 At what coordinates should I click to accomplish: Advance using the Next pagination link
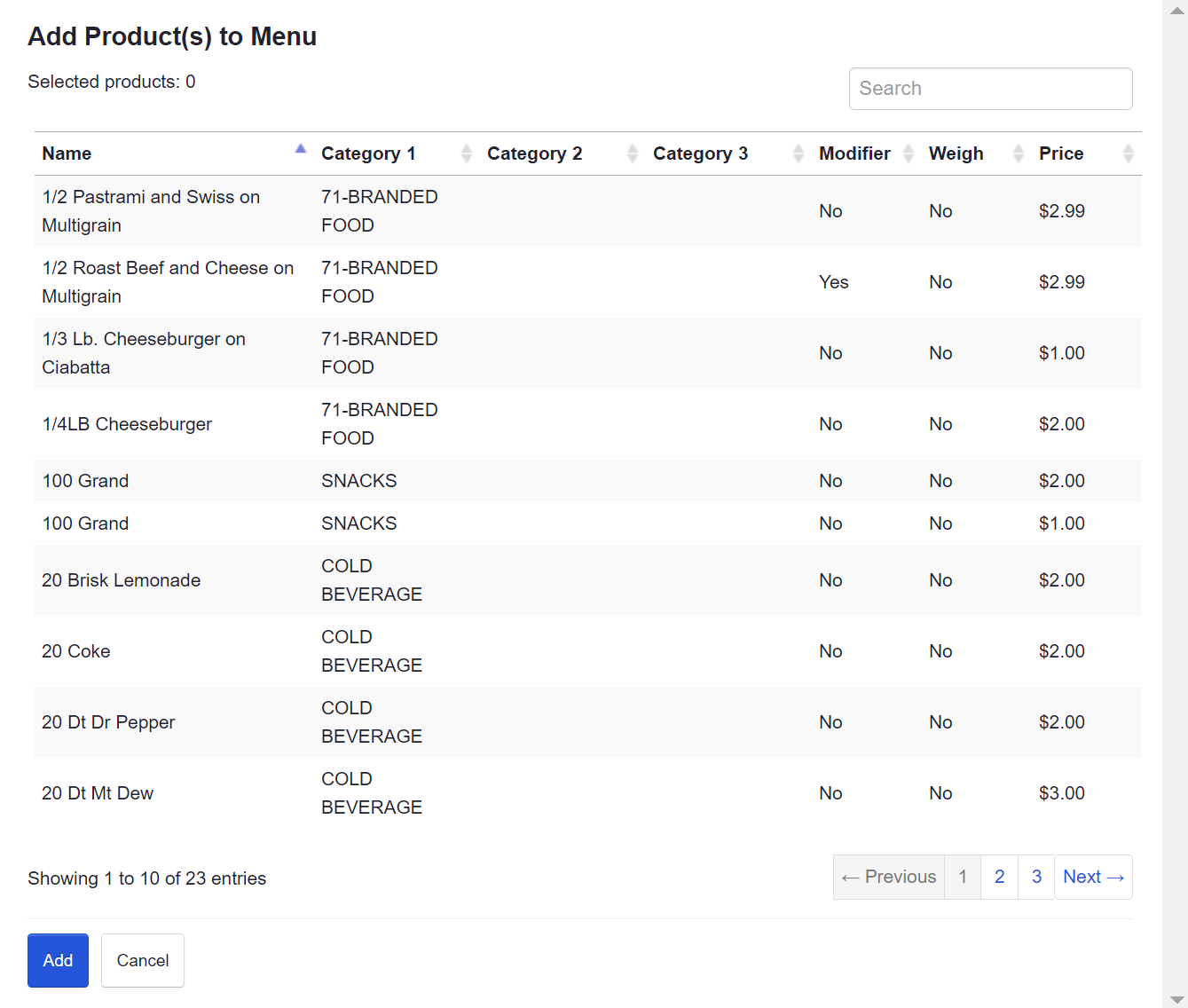coord(1093,877)
